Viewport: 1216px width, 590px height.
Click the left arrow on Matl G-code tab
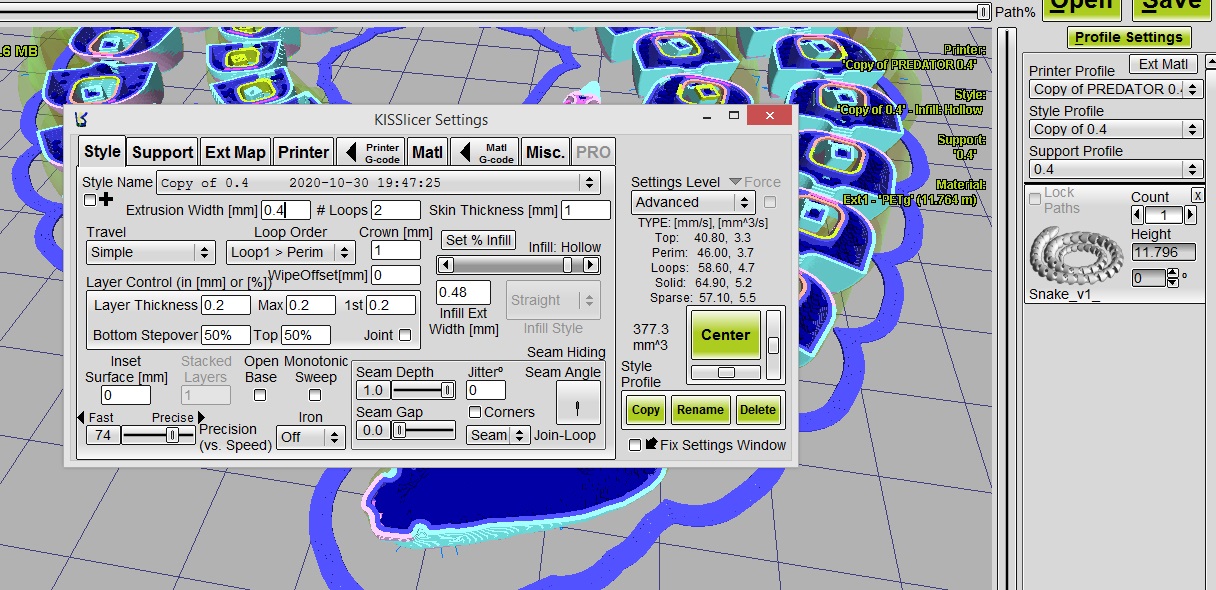tap(466, 152)
